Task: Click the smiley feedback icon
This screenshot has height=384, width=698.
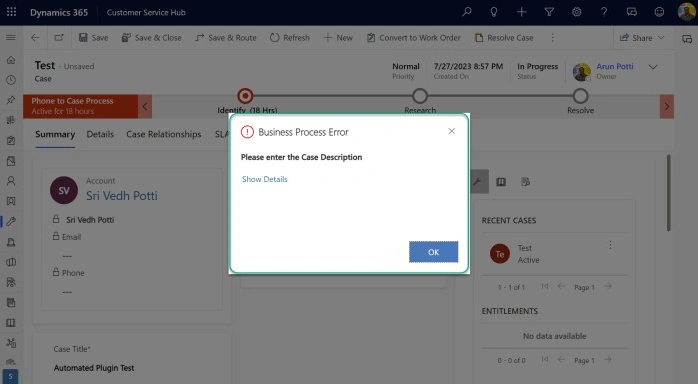Action: [659, 12]
